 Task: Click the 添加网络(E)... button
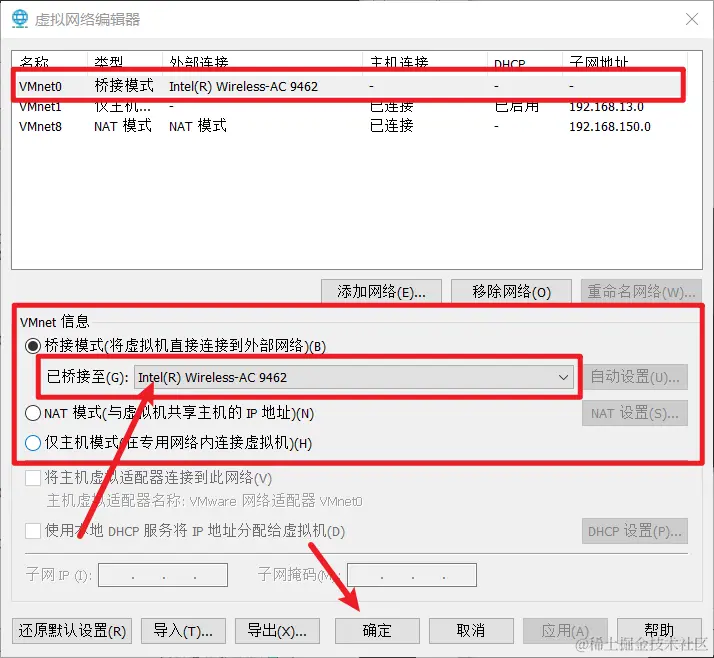pyautogui.click(x=381, y=291)
